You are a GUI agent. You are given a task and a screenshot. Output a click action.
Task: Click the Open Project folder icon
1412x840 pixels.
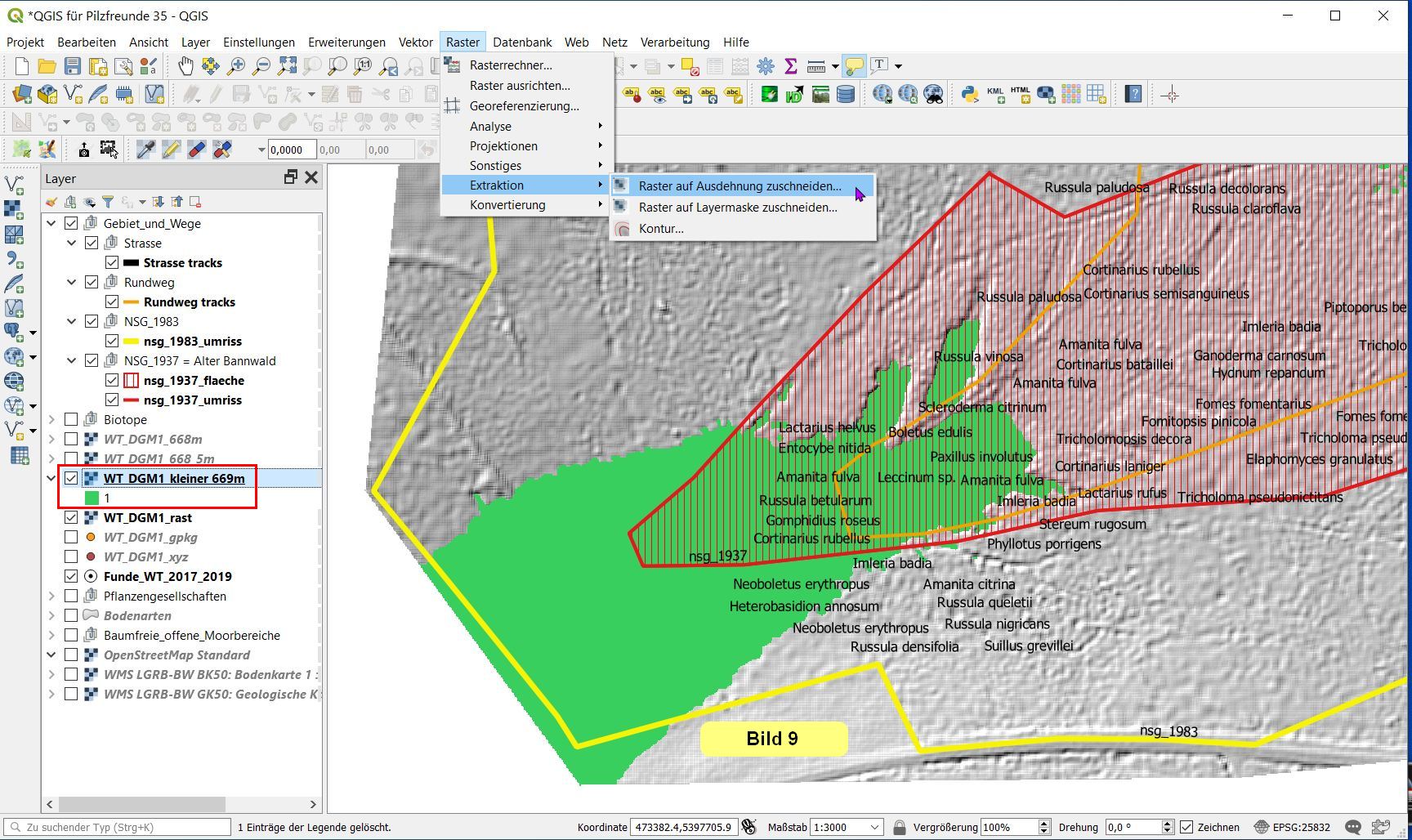pos(47,66)
